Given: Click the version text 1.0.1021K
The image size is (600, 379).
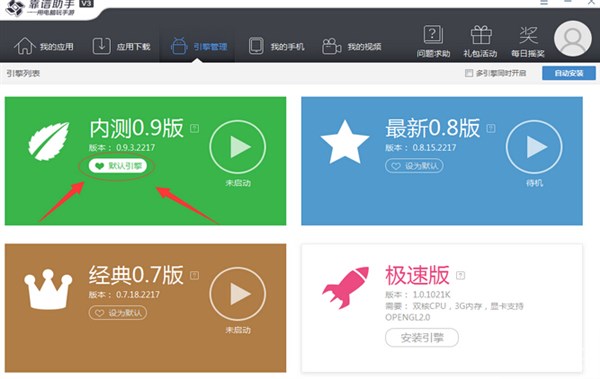Looking at the screenshot, I should pos(431,294).
